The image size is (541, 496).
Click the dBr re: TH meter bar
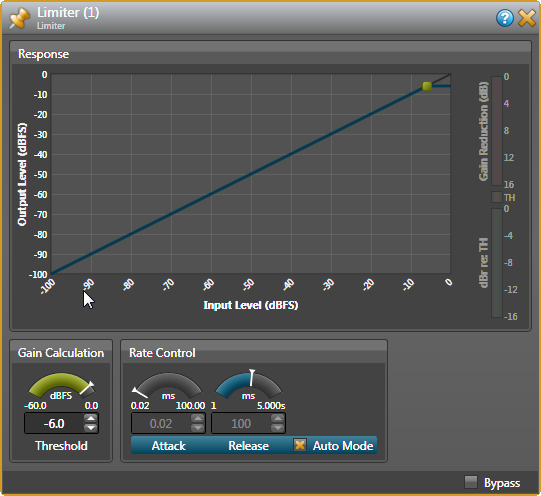496,263
